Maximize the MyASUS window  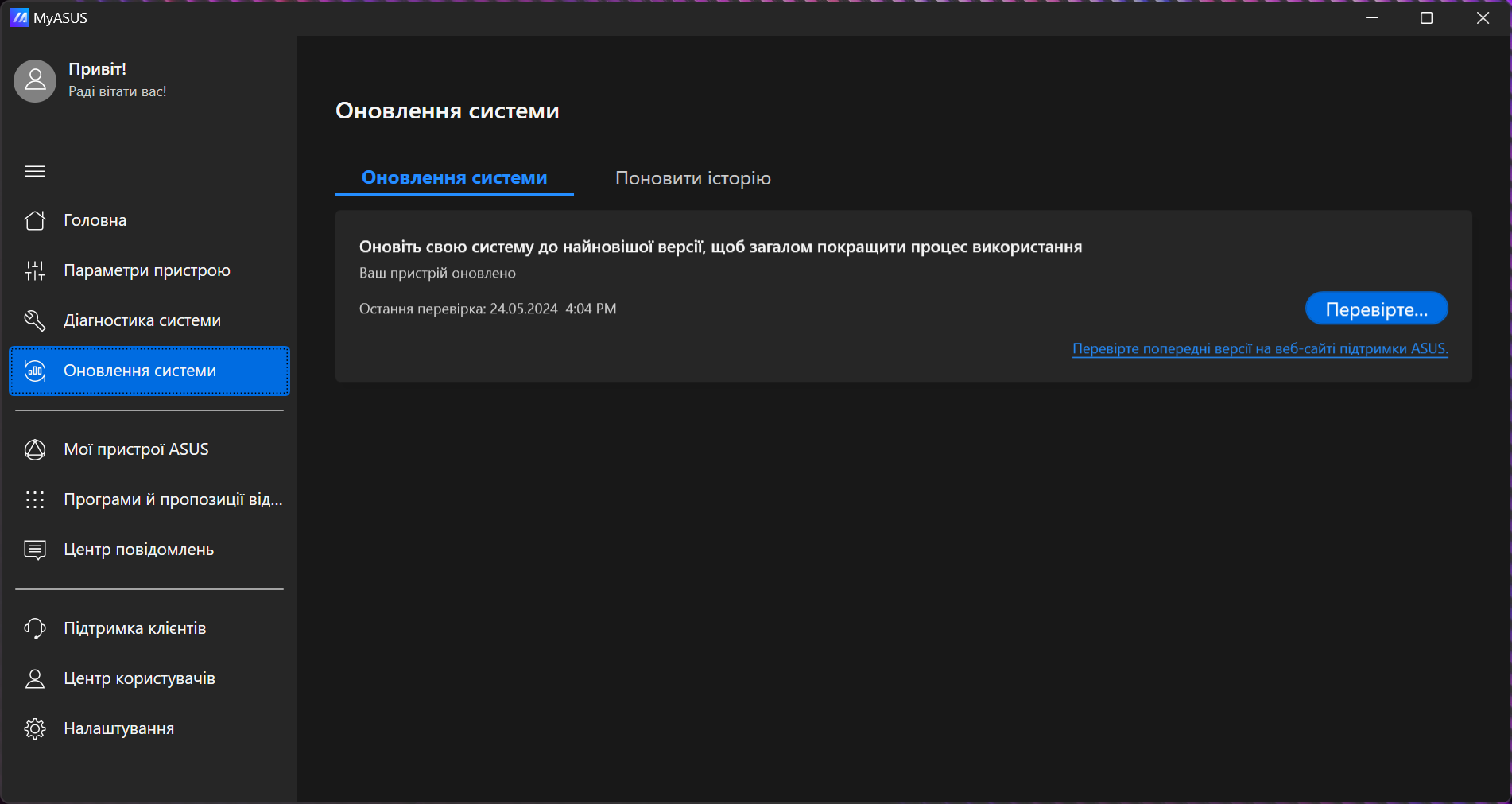pos(1427,17)
